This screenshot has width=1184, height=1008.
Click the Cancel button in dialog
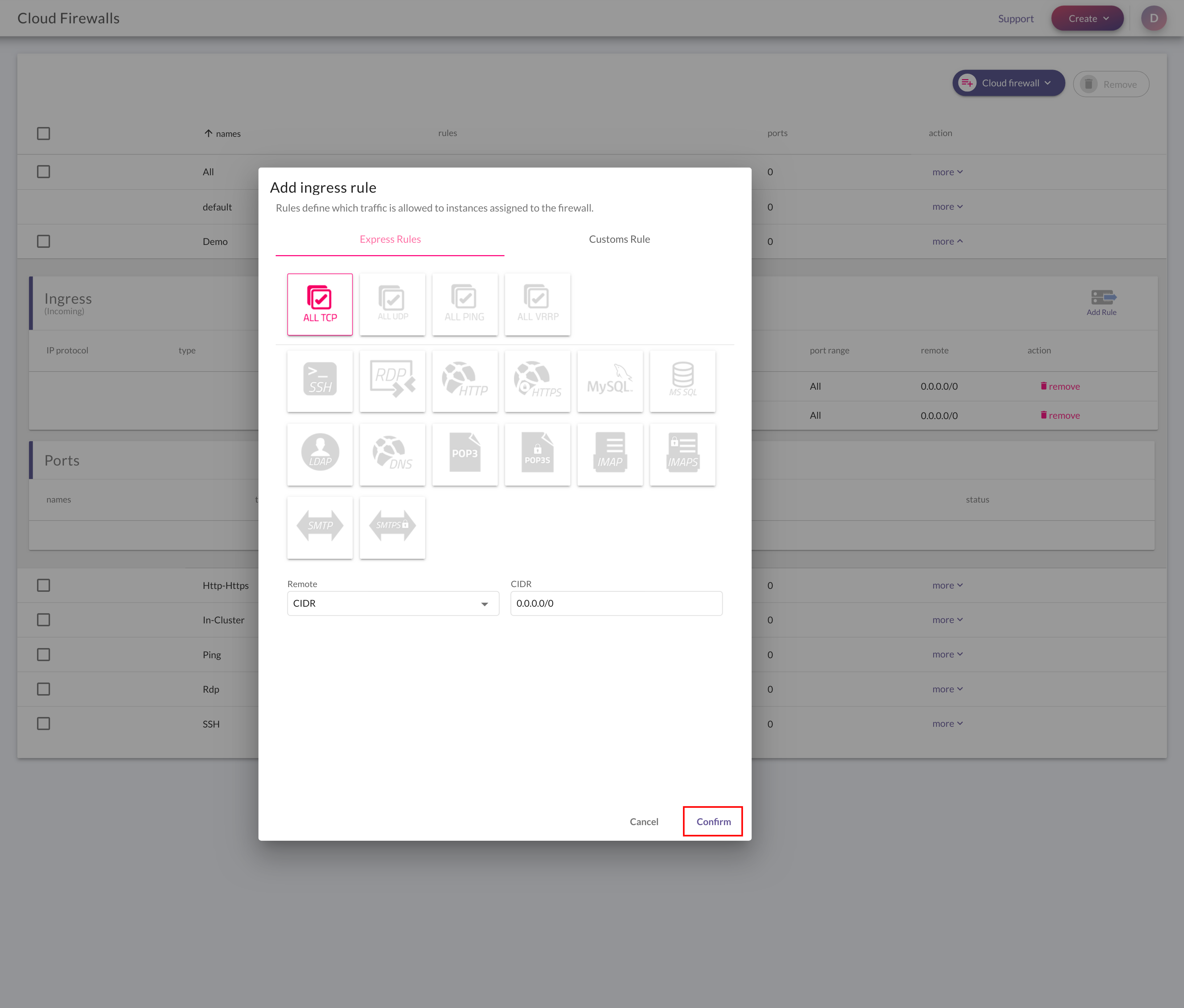644,821
